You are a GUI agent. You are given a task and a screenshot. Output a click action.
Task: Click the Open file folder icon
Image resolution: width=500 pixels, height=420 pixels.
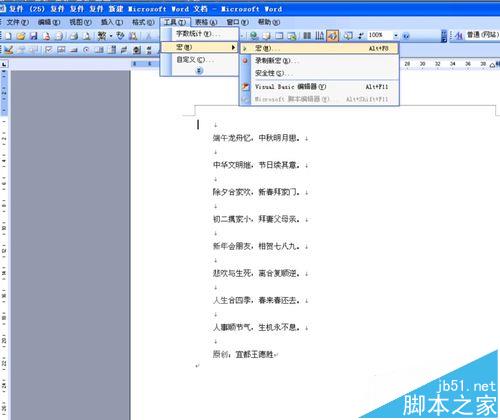tap(21, 36)
